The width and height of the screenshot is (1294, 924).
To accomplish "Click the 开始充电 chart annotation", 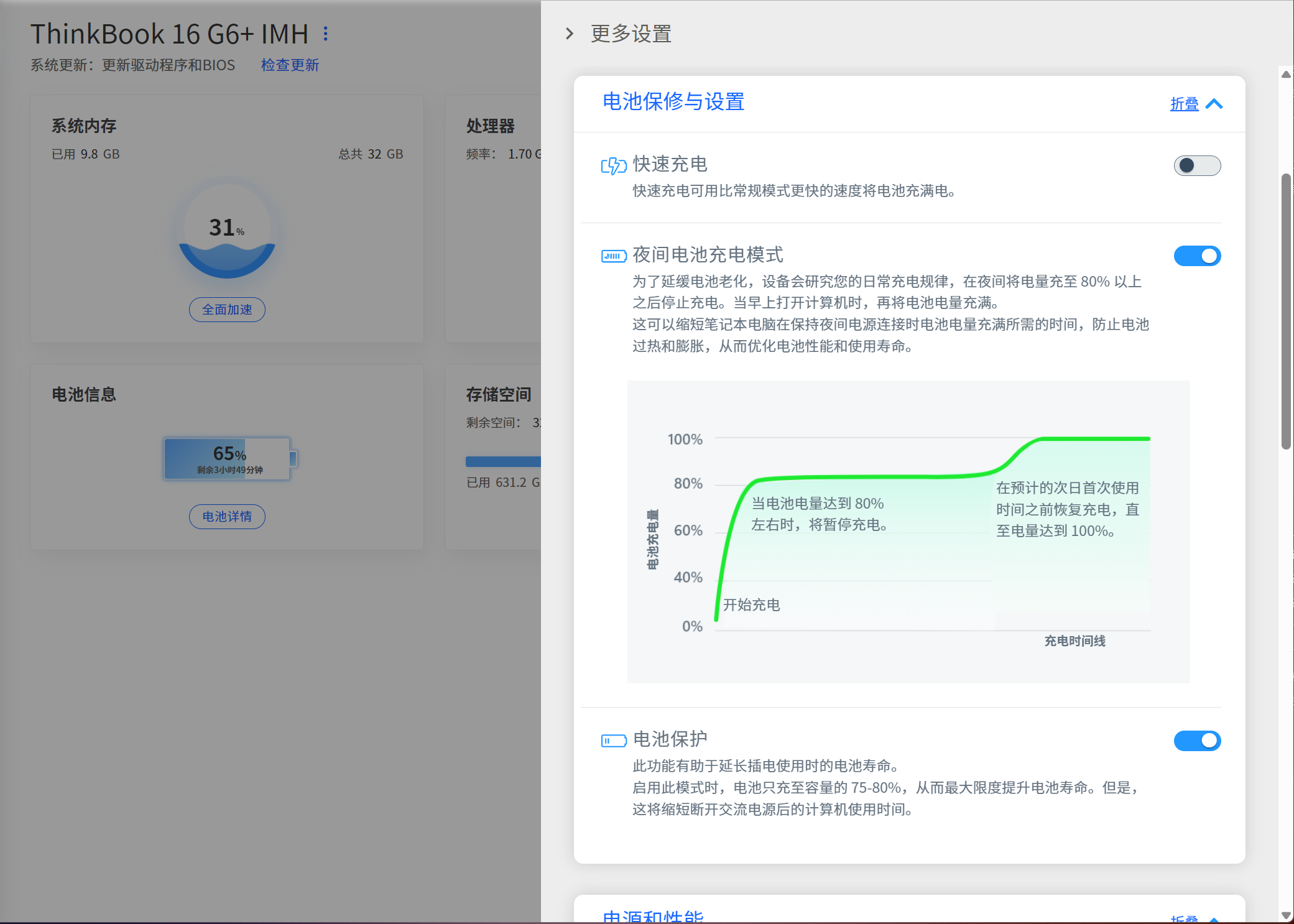I will pos(751,605).
